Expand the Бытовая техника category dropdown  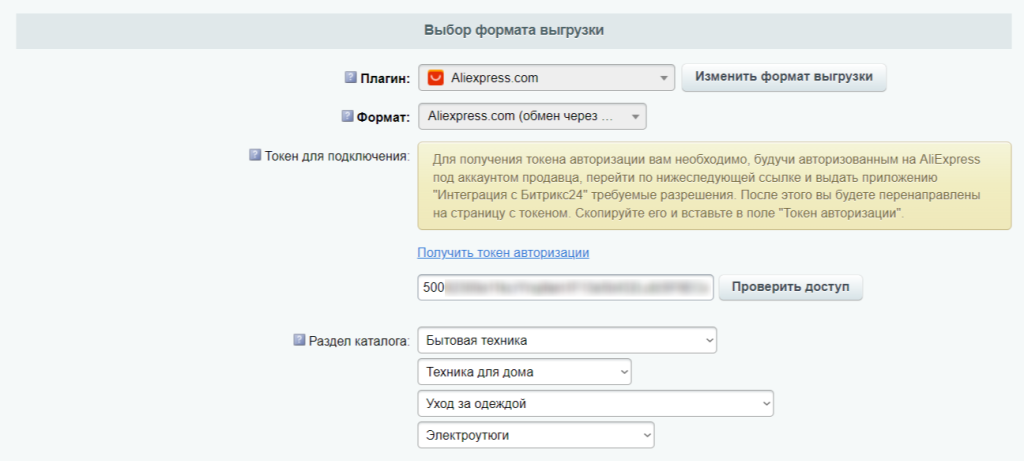pos(567,340)
